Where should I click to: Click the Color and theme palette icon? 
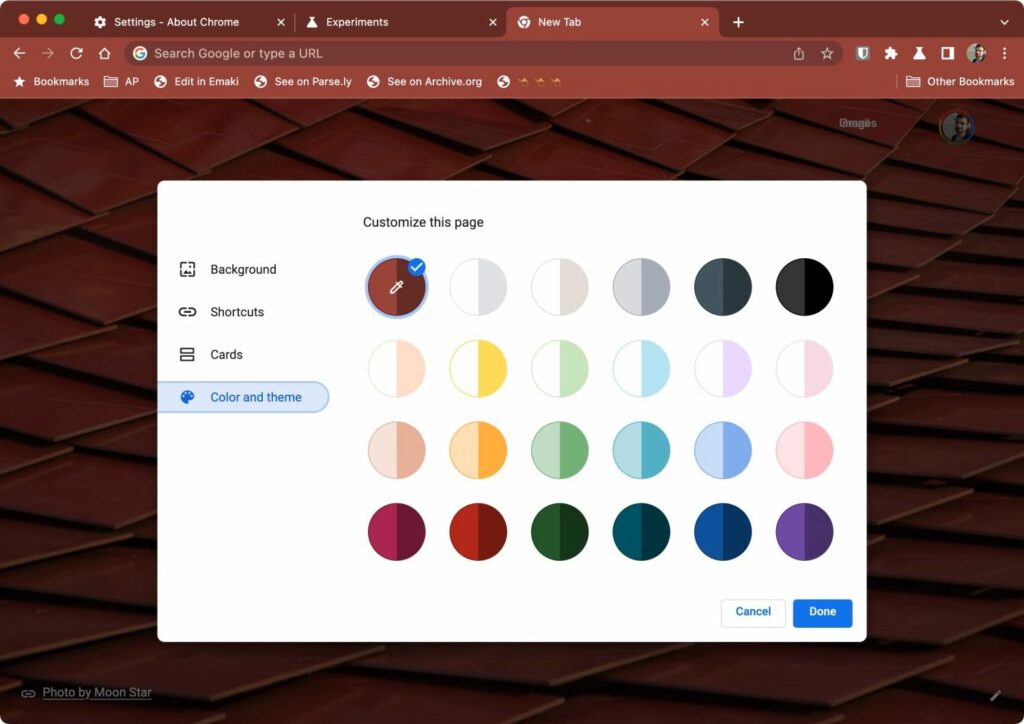[x=187, y=397]
